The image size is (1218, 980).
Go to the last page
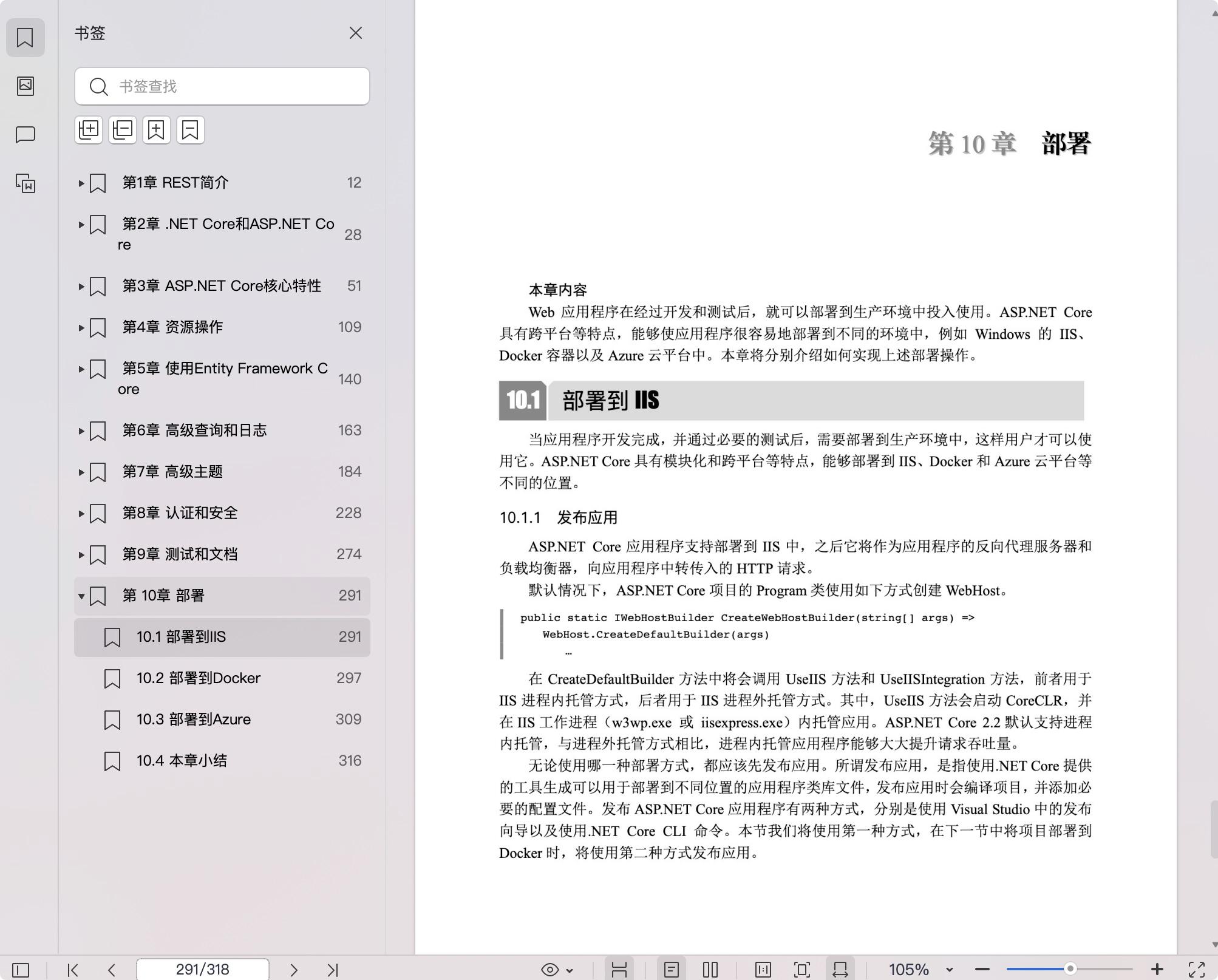(333, 970)
